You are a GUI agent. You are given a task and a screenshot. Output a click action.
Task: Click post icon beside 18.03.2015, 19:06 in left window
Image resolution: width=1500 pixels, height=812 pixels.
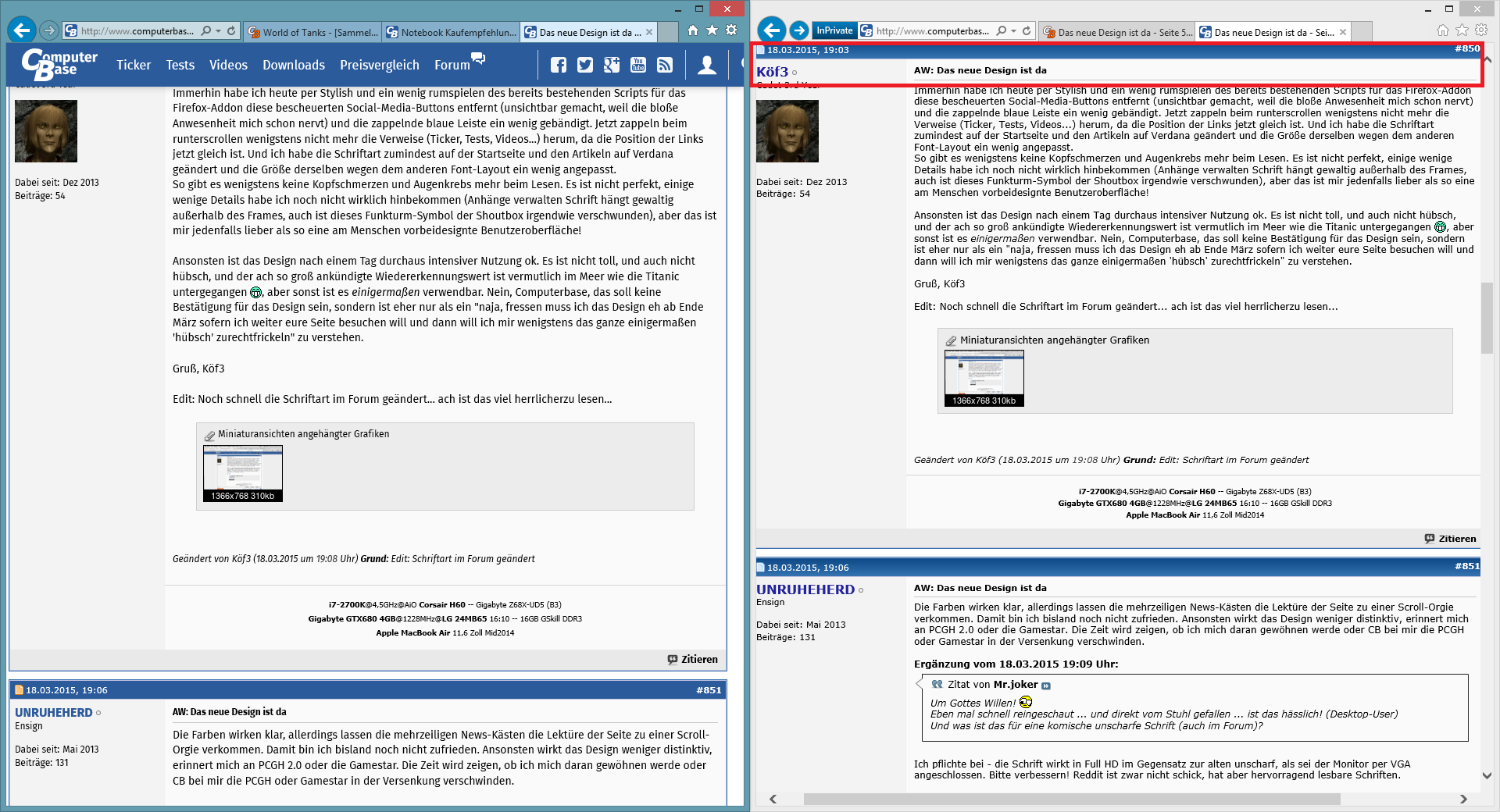tap(20, 690)
